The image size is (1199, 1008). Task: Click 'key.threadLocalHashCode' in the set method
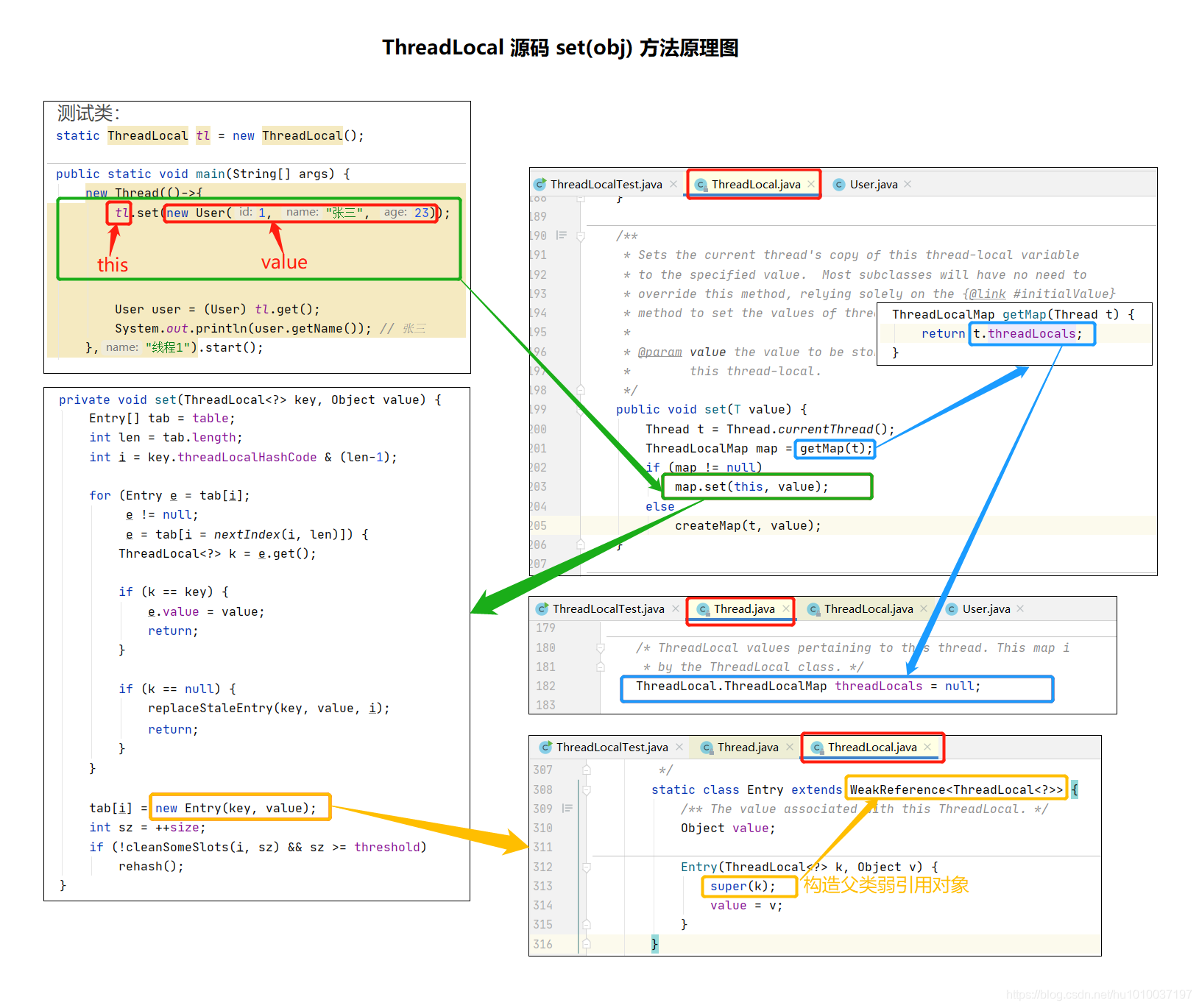tap(232, 457)
